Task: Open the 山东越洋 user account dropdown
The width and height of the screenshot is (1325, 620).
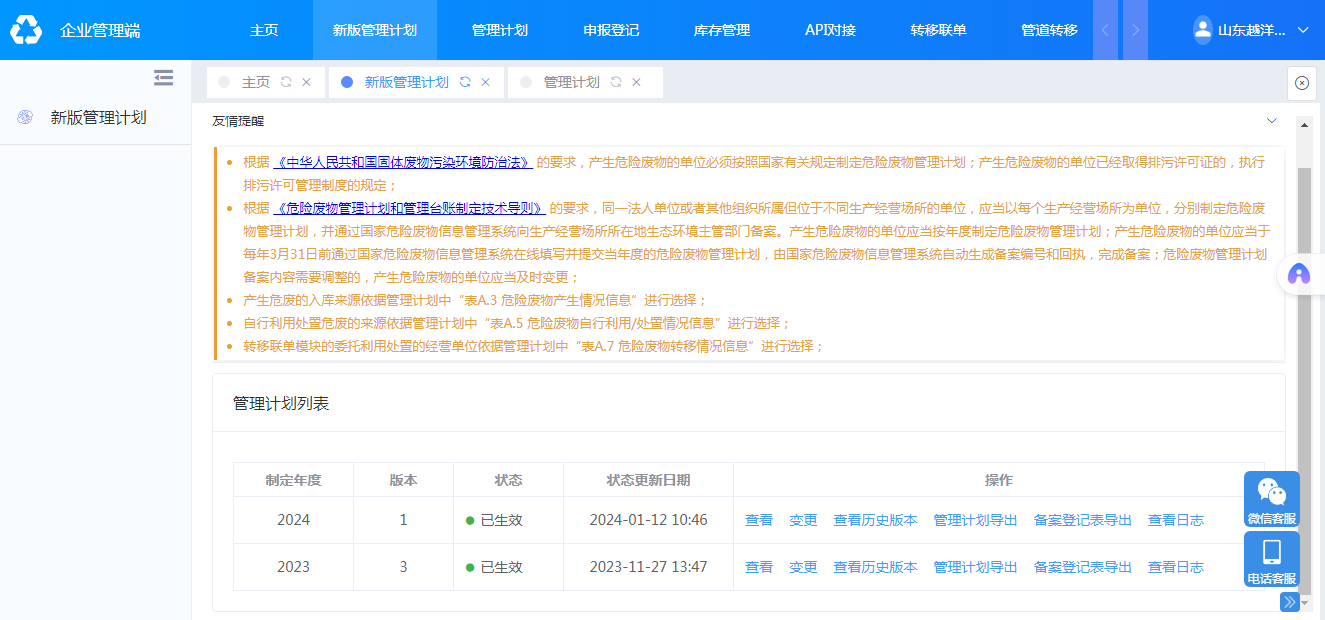Action: coord(1252,30)
